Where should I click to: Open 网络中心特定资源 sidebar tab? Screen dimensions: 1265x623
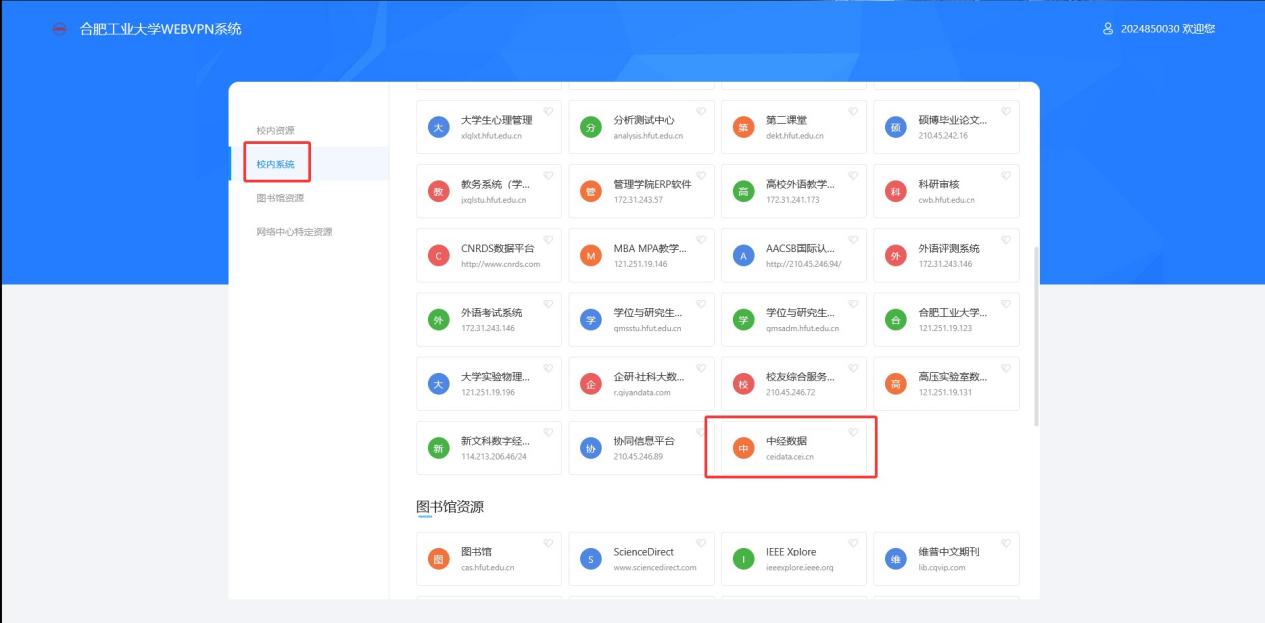tap(294, 232)
